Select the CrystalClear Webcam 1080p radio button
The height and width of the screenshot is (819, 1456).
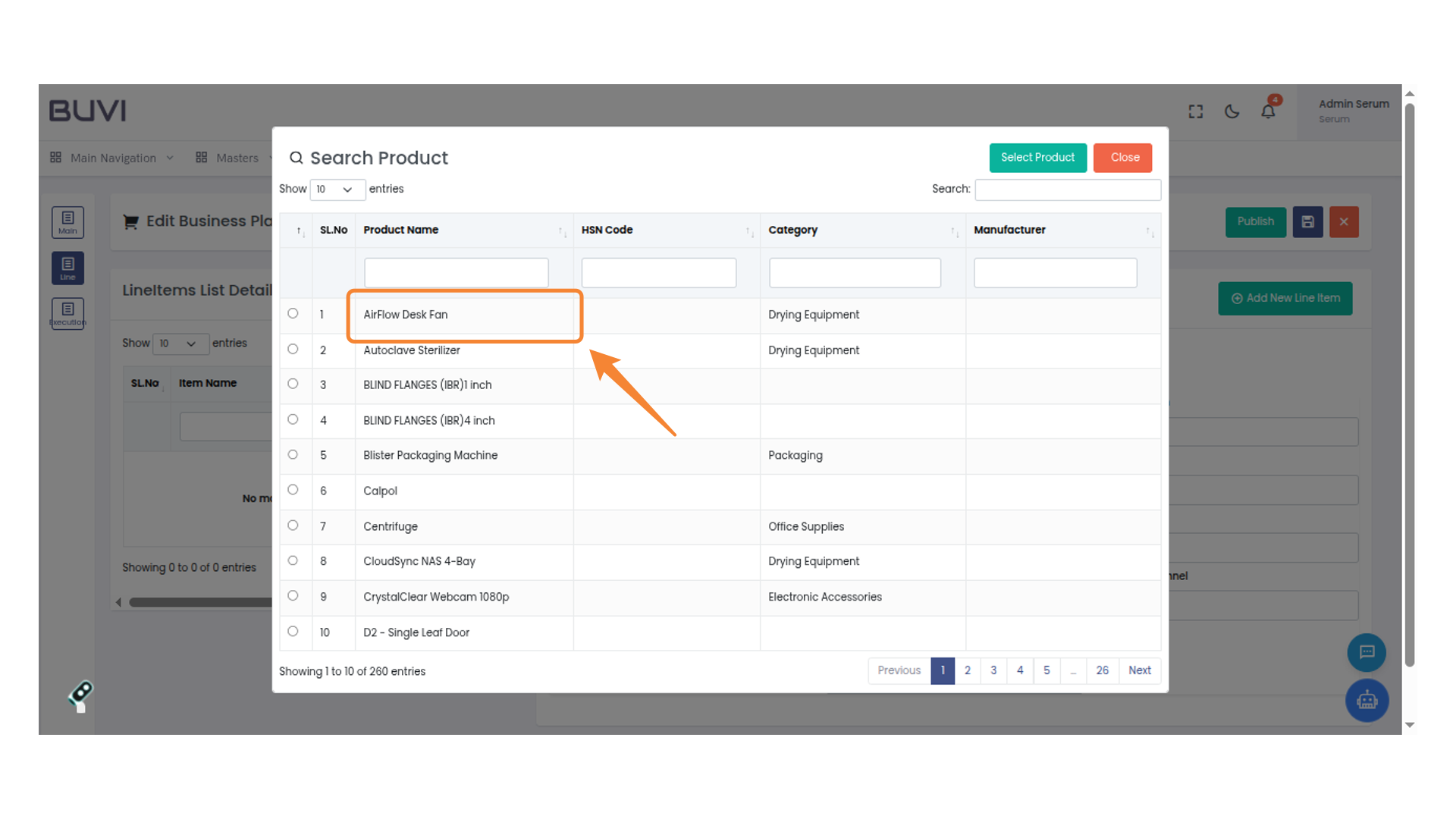click(x=293, y=595)
